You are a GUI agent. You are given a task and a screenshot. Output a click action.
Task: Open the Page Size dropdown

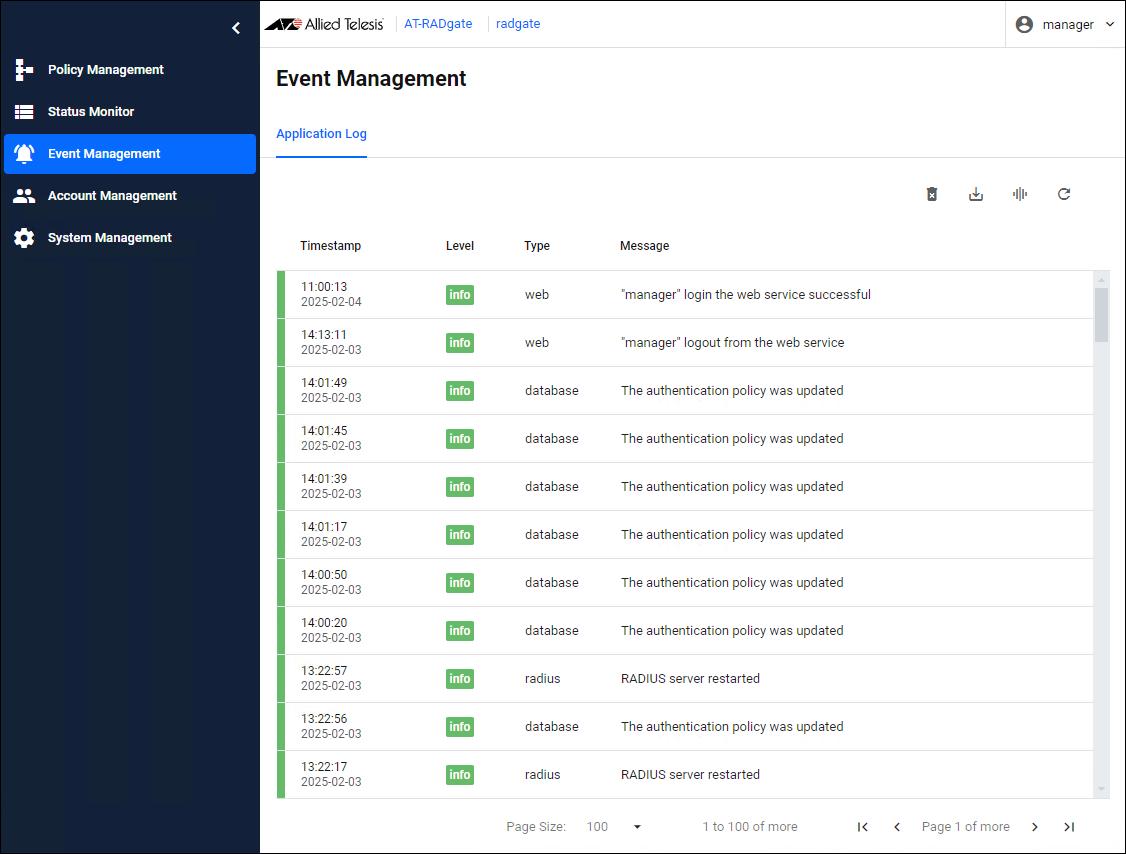coord(614,827)
